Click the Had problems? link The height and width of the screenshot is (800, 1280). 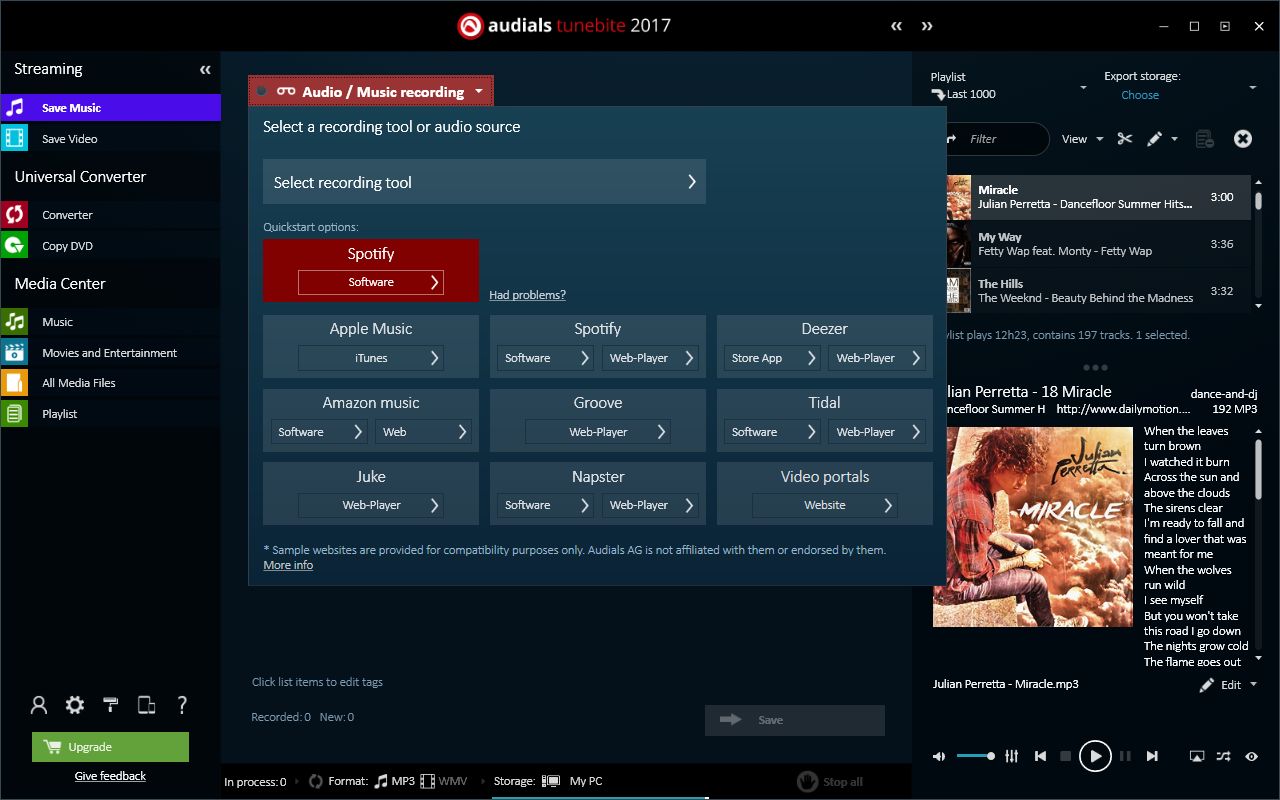527,295
